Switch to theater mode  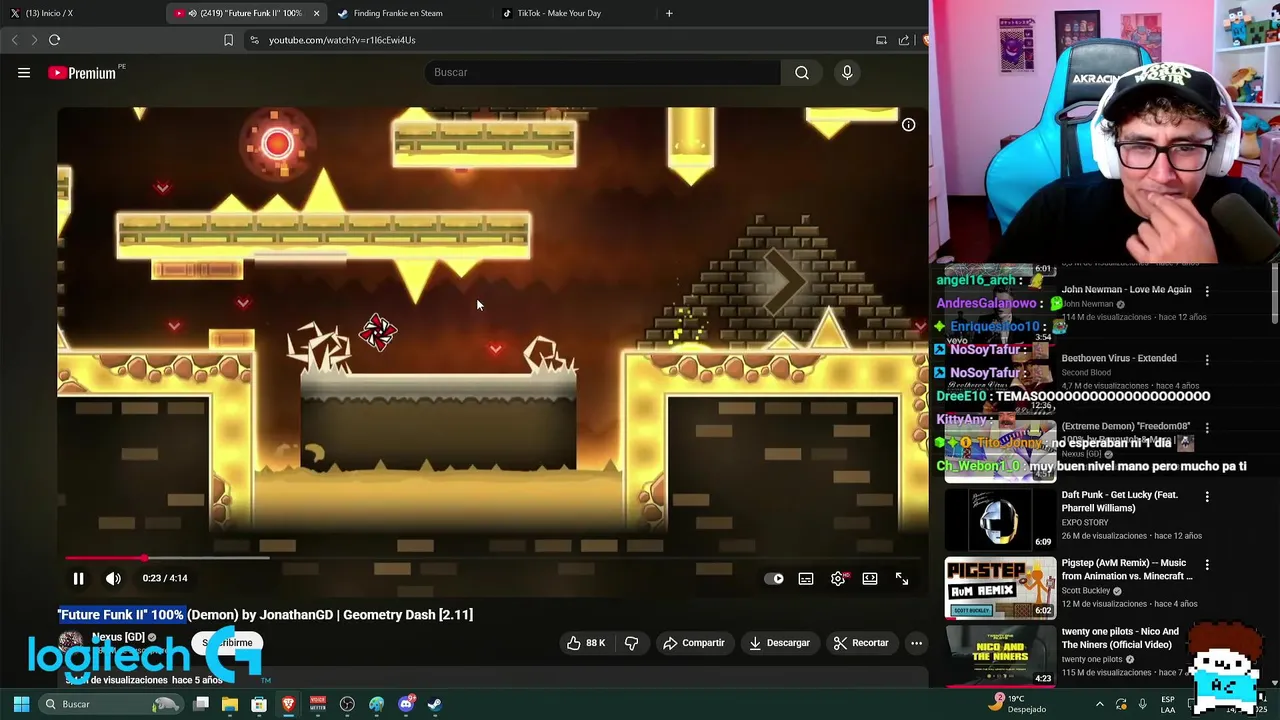click(870, 578)
